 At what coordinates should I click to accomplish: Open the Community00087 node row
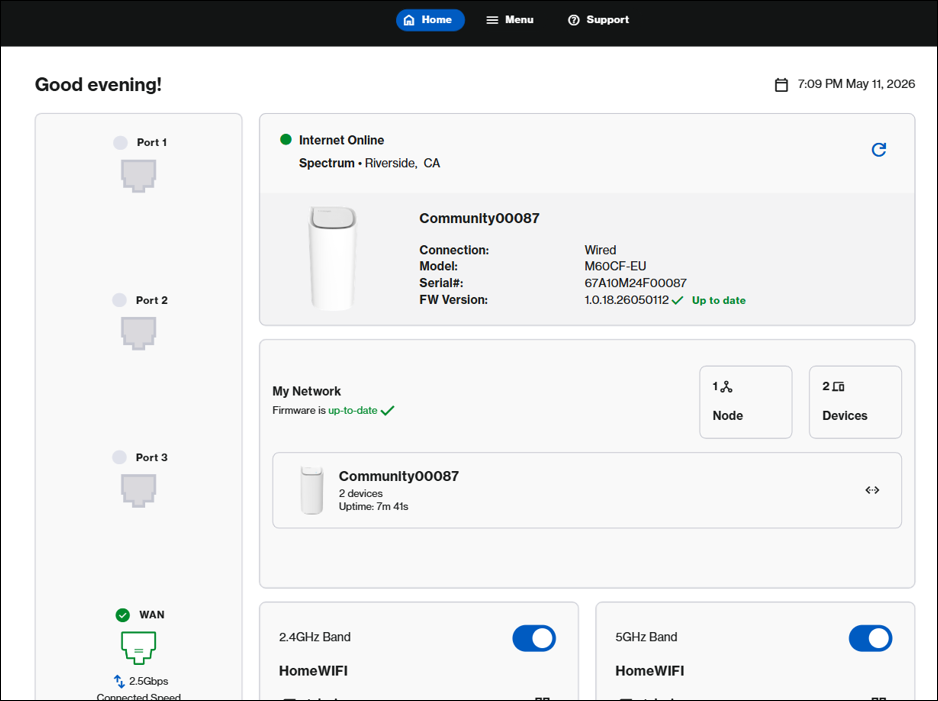point(587,490)
